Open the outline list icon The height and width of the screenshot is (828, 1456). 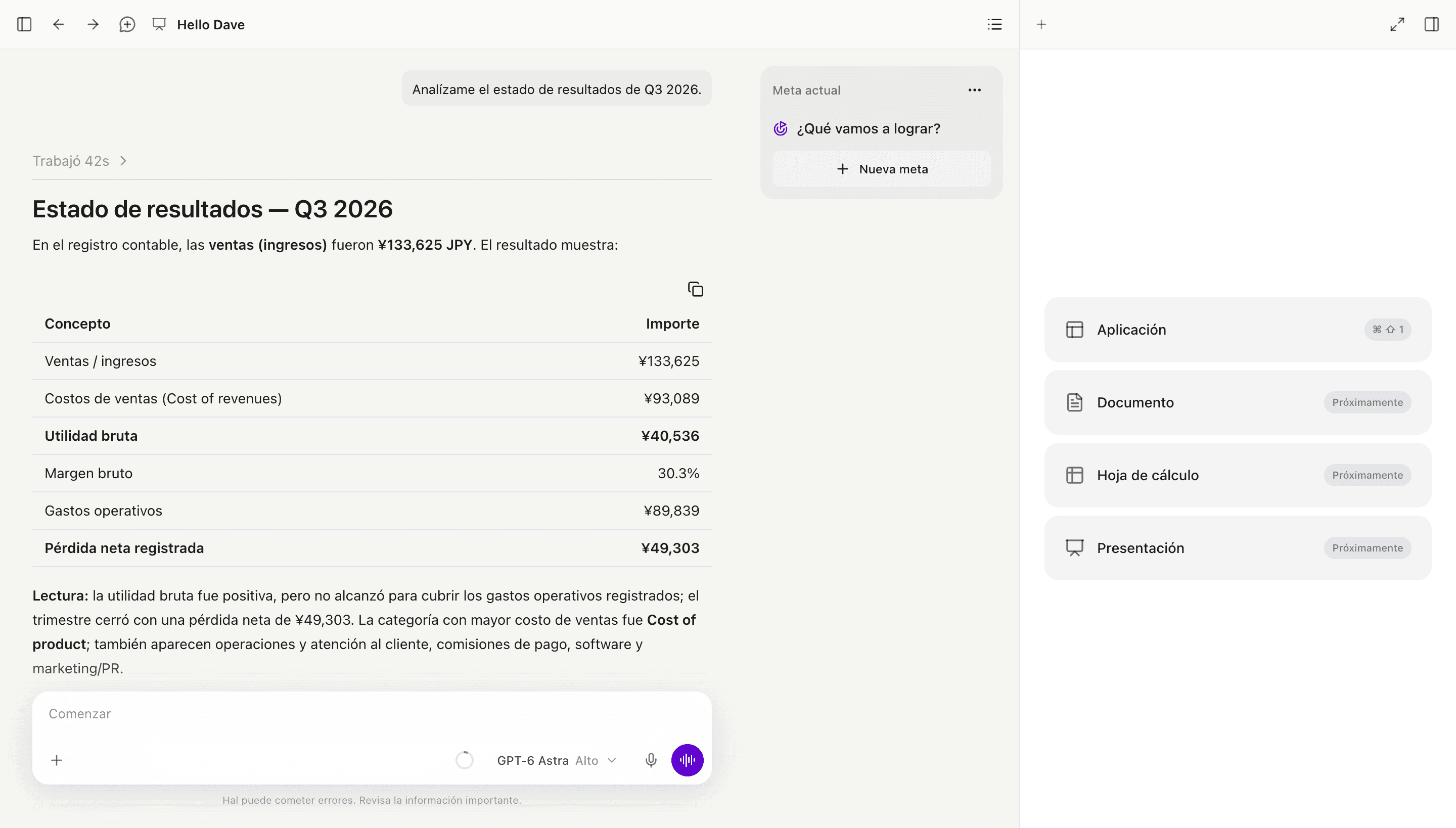pos(995,24)
